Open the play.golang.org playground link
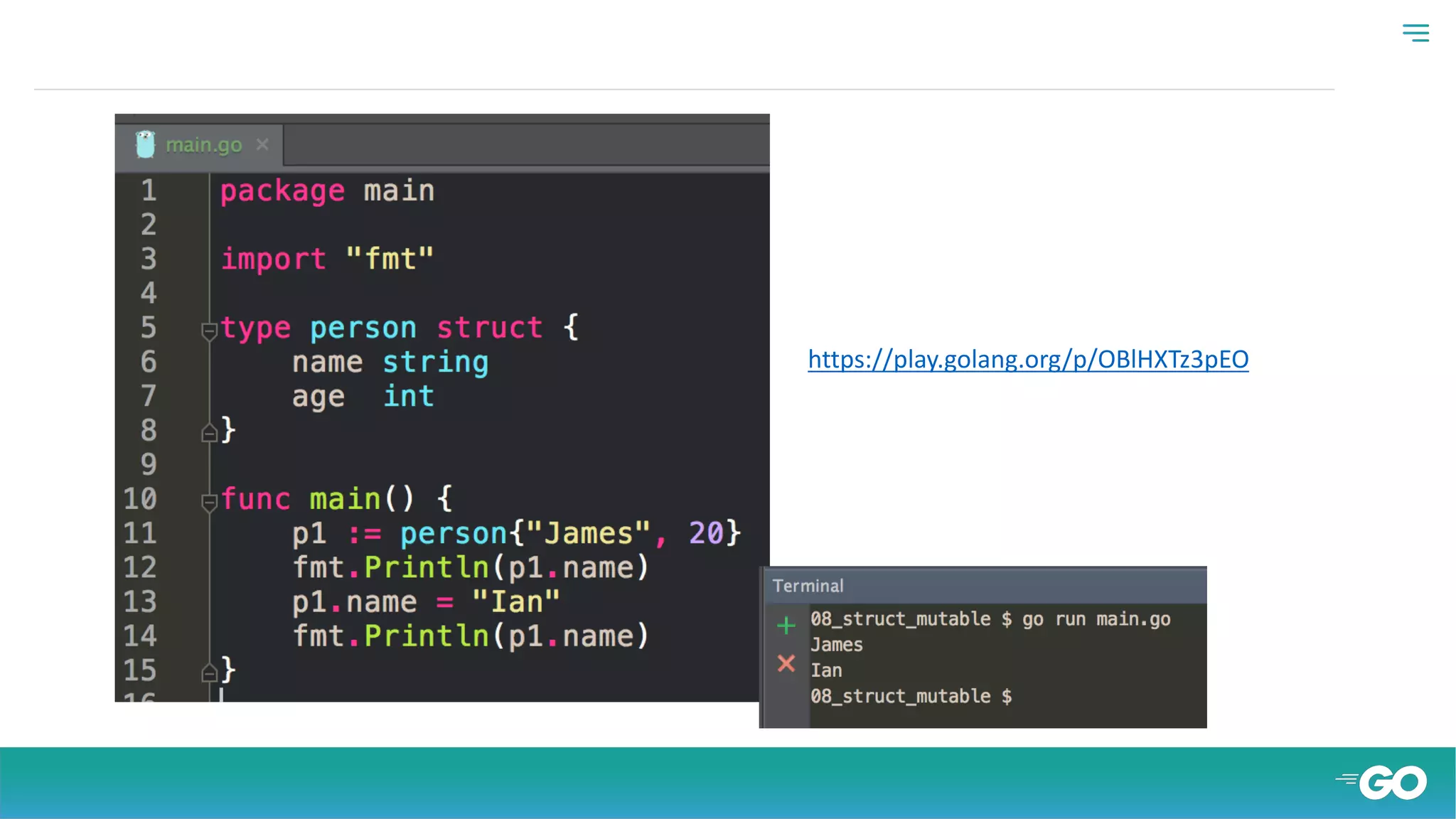 click(x=1028, y=359)
